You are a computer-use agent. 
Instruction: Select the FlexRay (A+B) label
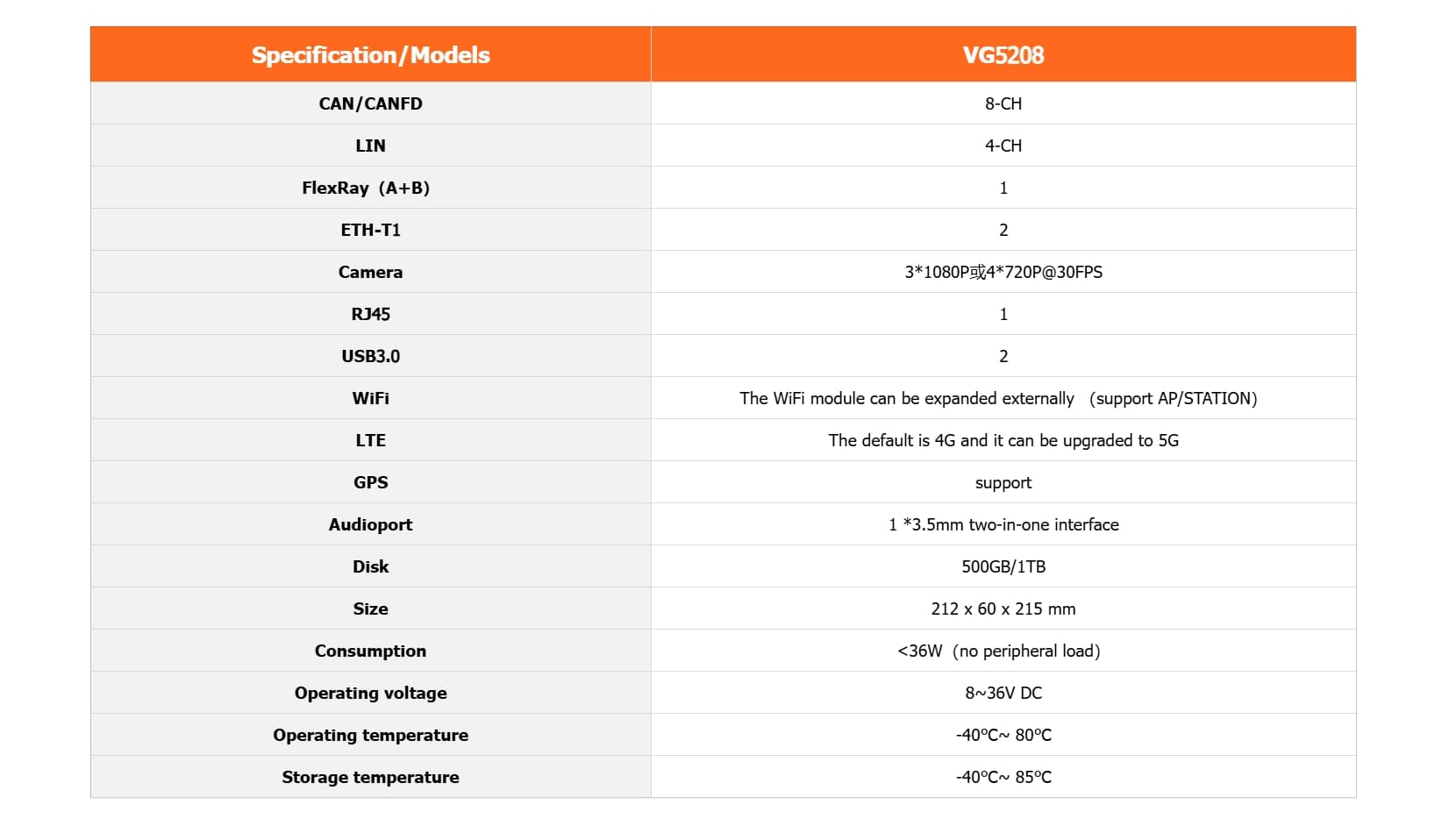(366, 188)
